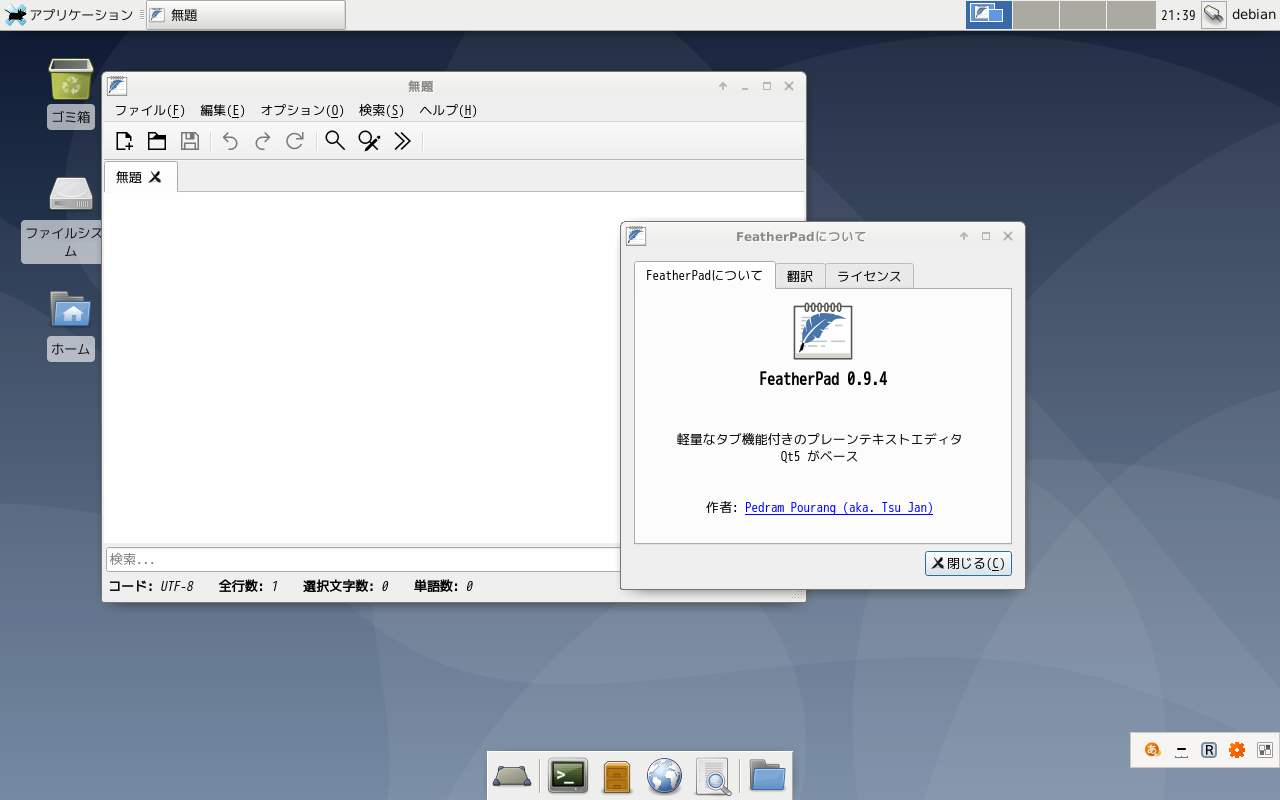Switch to the 翻訳 tab
1280x800 pixels.
pos(799,275)
